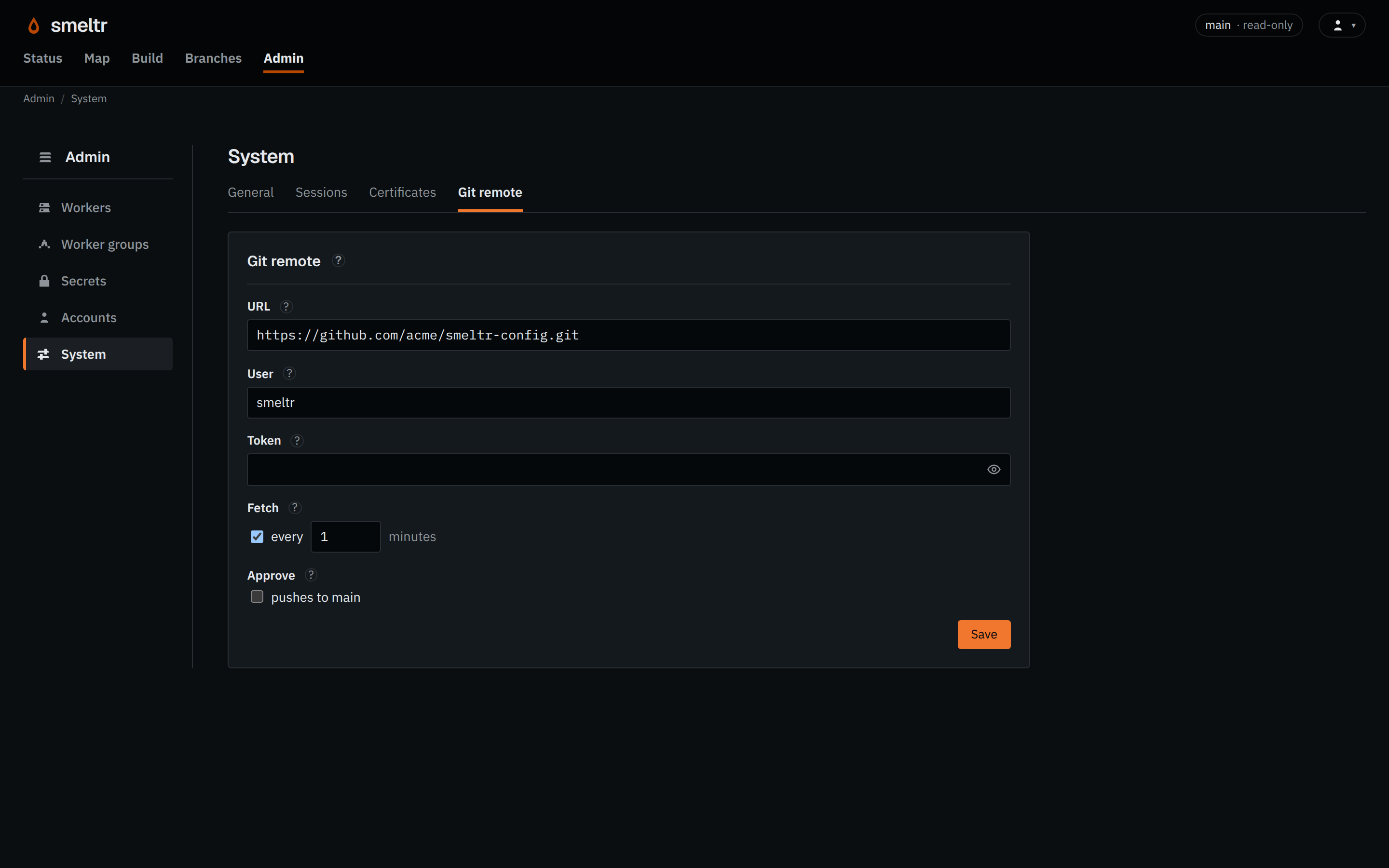Go to the Build nav tab
The height and width of the screenshot is (868, 1389).
point(148,58)
